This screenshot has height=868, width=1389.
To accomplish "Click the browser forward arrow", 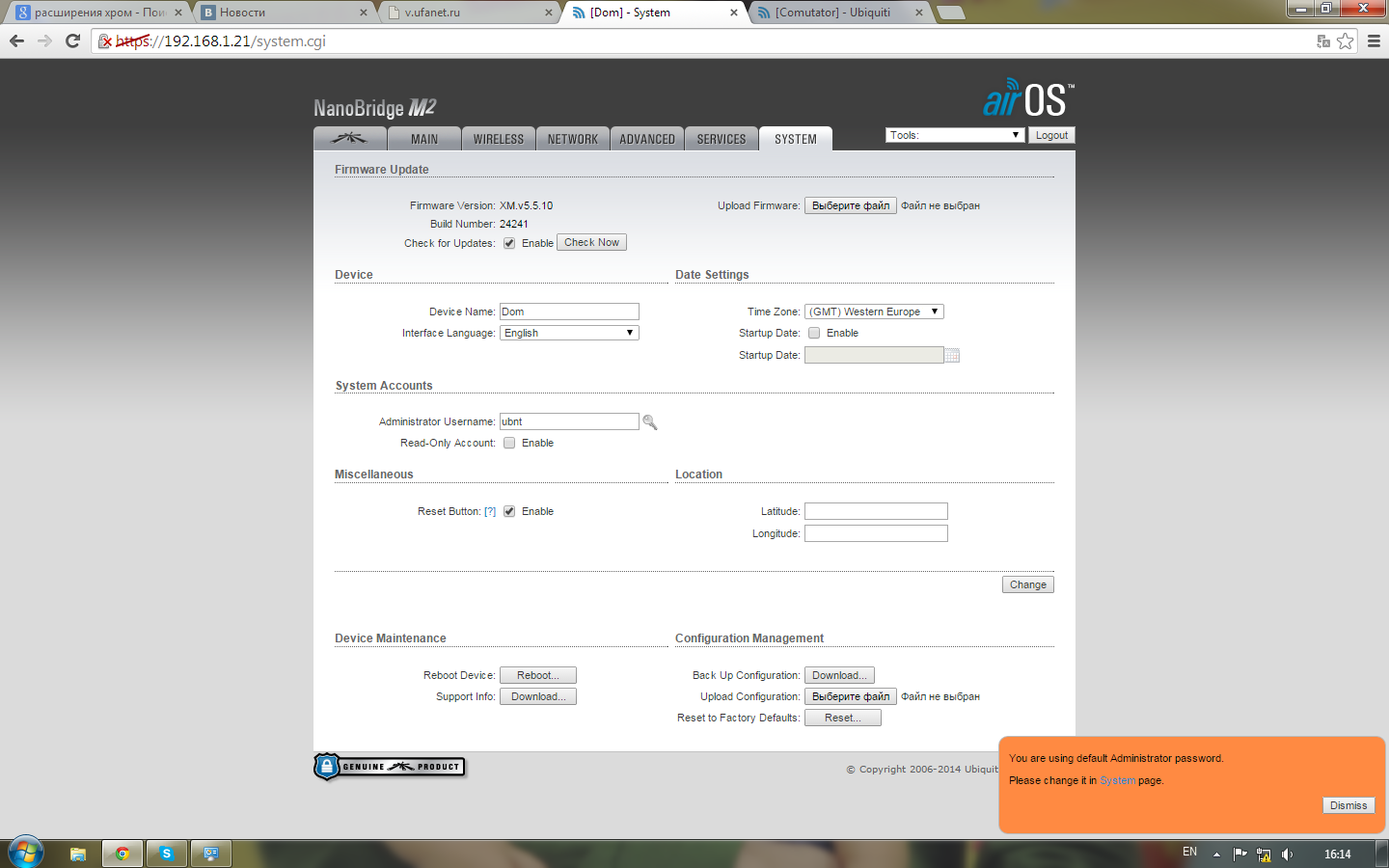I will point(44,41).
